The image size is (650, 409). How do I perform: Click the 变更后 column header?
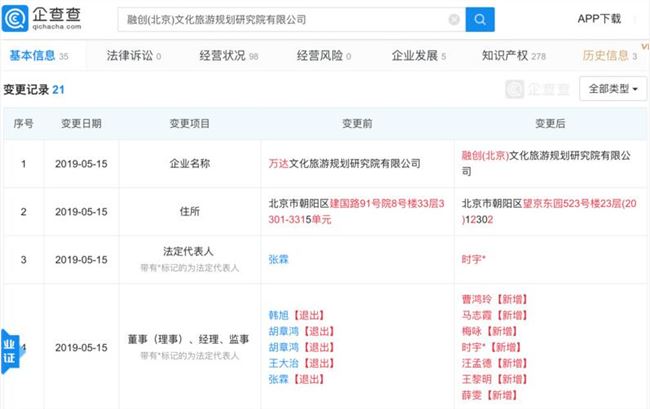[x=550, y=123]
